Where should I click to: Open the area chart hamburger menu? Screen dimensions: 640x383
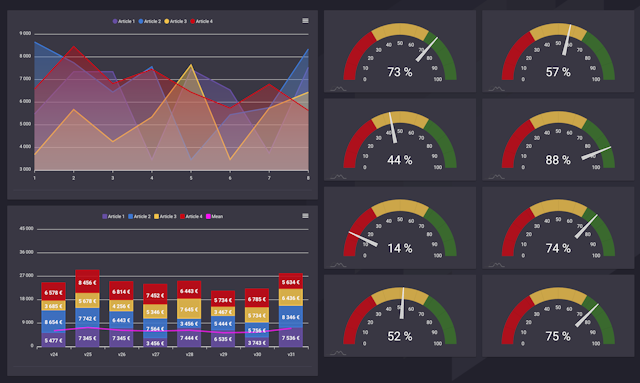tap(305, 20)
